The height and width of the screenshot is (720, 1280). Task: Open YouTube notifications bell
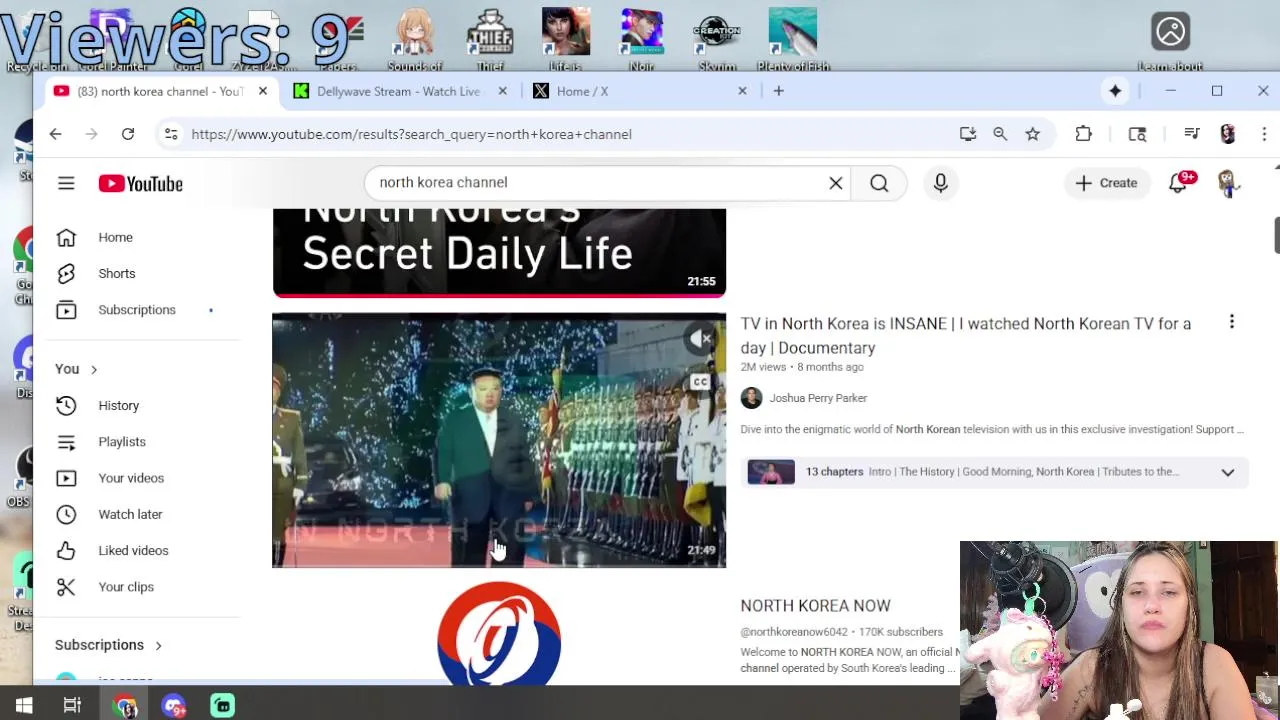(1179, 183)
